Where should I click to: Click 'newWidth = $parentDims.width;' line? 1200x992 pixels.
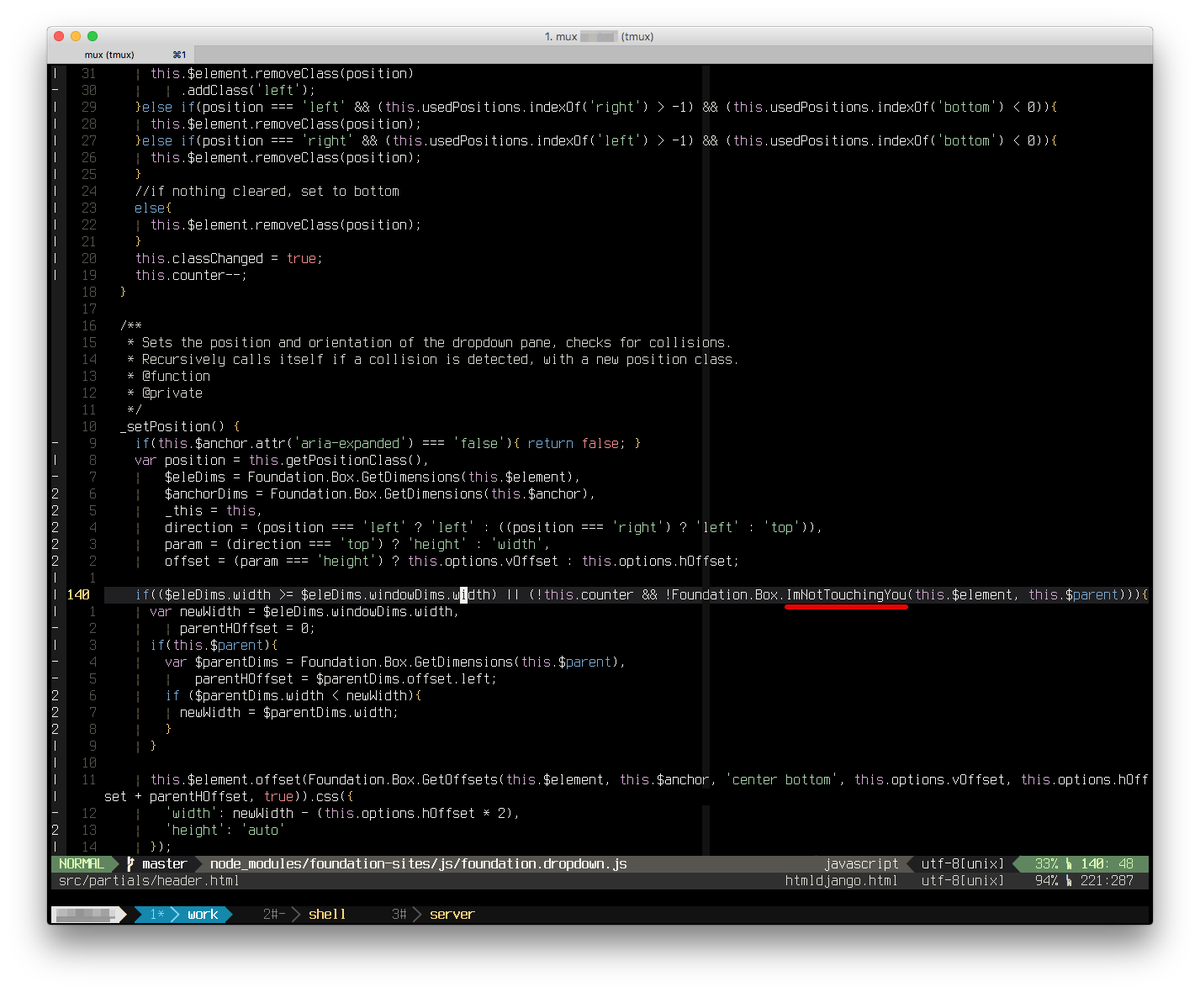(289, 712)
